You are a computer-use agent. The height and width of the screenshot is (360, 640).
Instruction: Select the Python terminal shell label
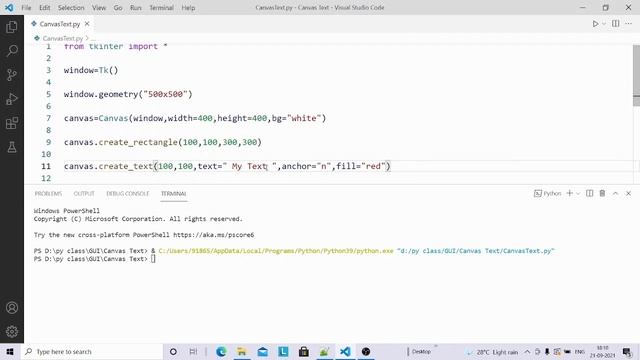click(548, 193)
